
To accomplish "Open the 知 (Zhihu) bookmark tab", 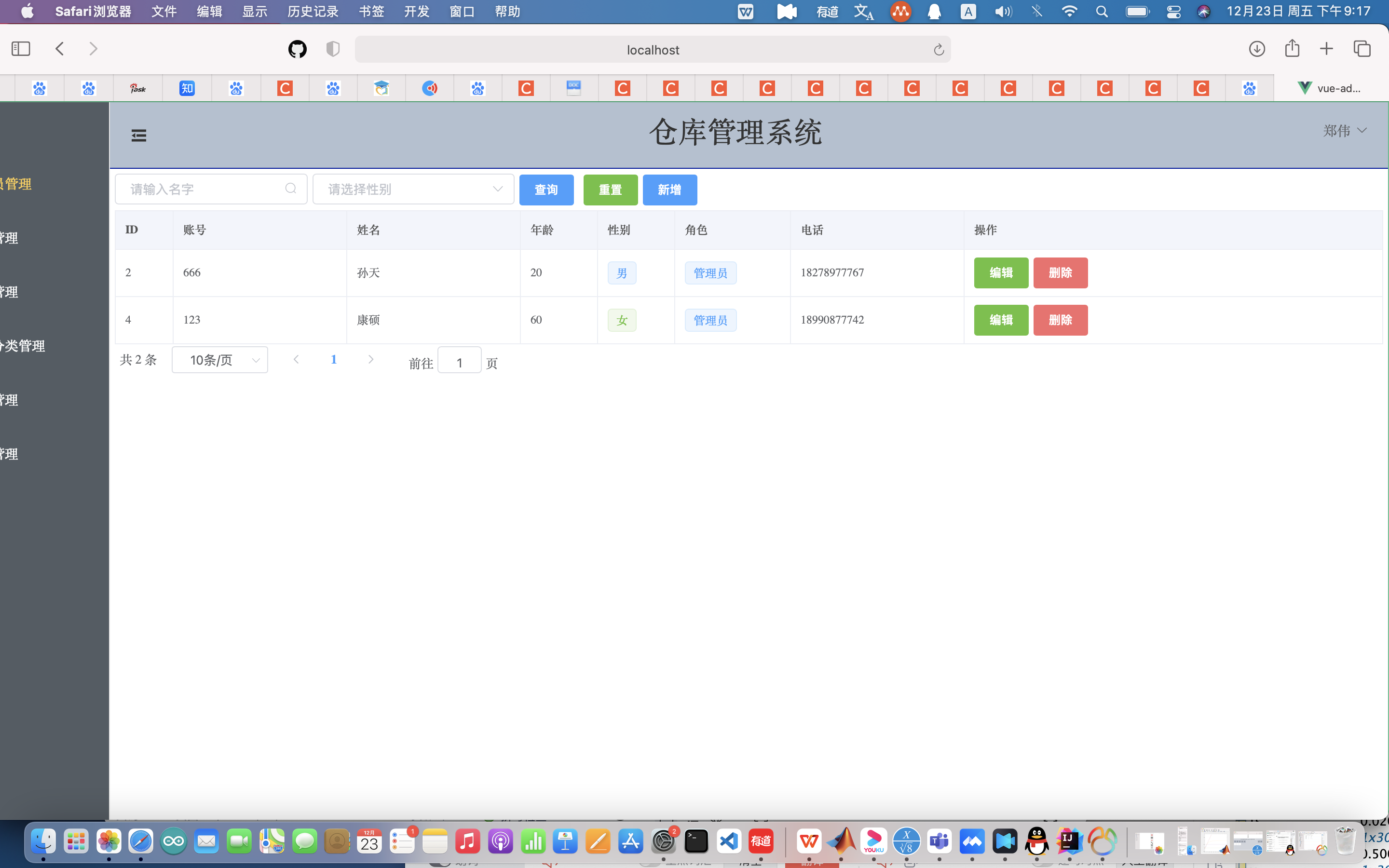I will [187, 88].
